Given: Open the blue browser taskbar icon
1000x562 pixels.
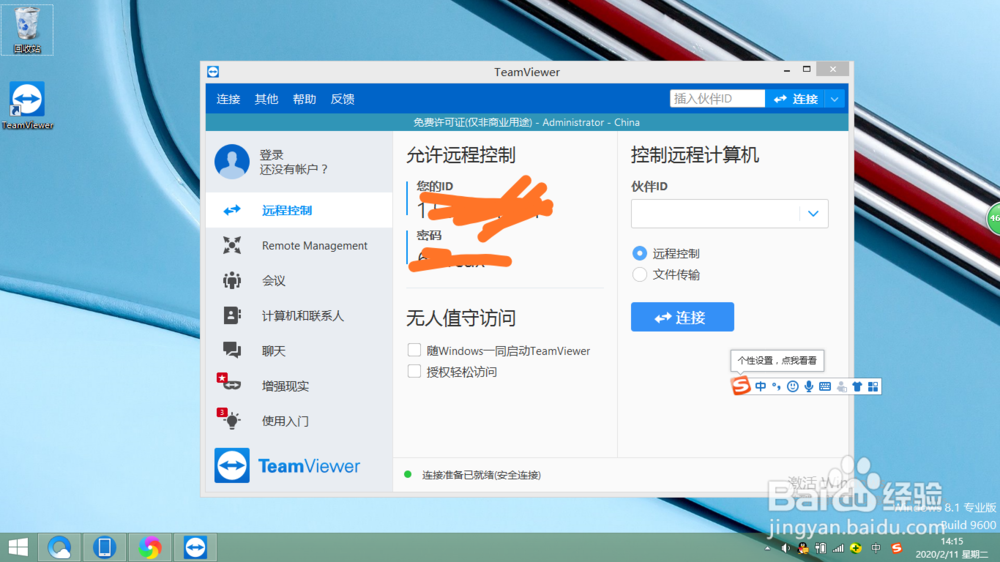Looking at the screenshot, I should (x=59, y=547).
